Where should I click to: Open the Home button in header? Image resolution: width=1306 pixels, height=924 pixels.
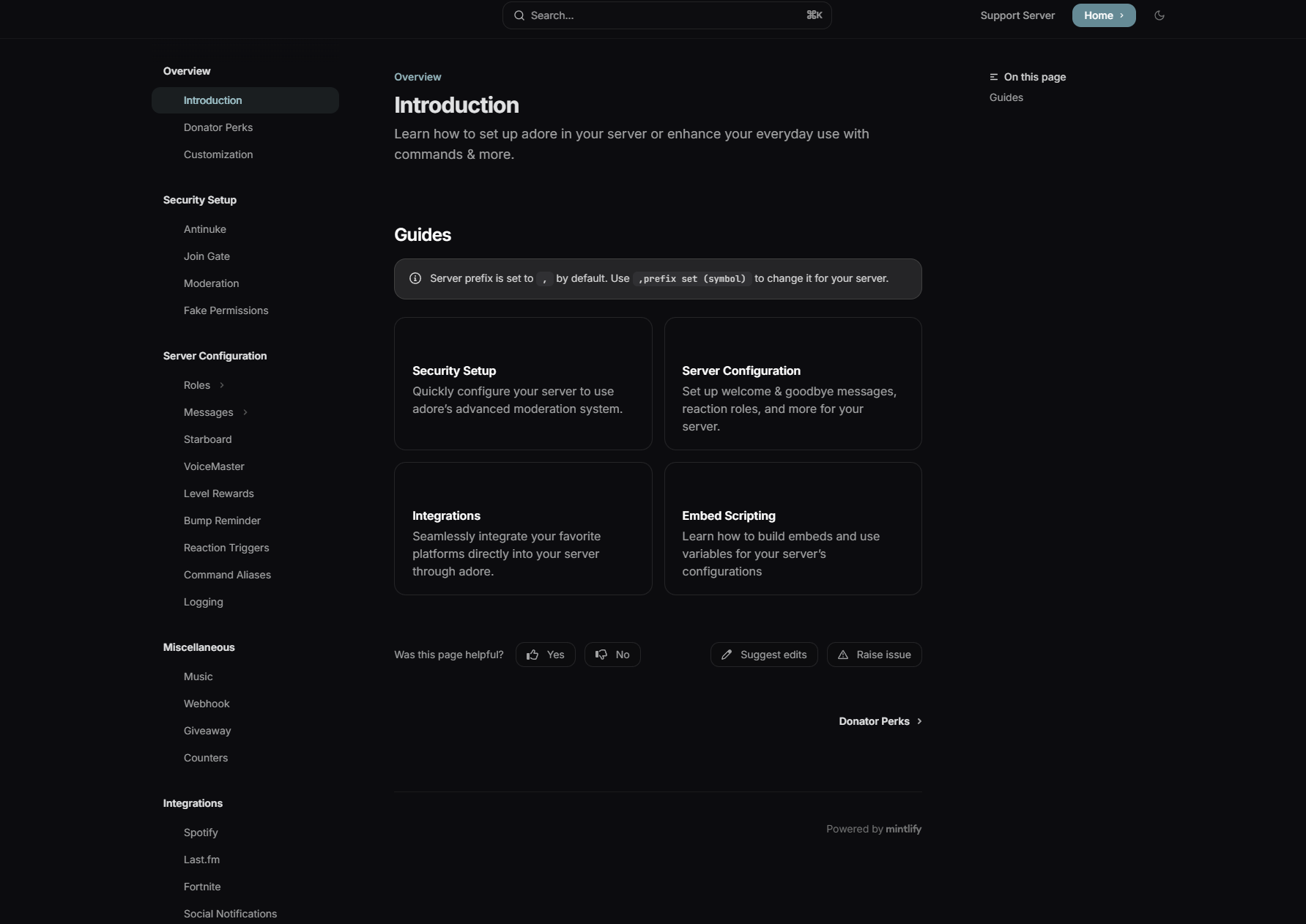click(1104, 15)
